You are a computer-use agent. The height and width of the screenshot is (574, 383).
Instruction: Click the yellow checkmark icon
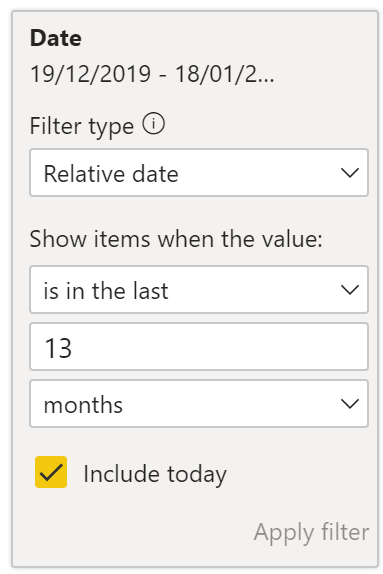(x=51, y=472)
